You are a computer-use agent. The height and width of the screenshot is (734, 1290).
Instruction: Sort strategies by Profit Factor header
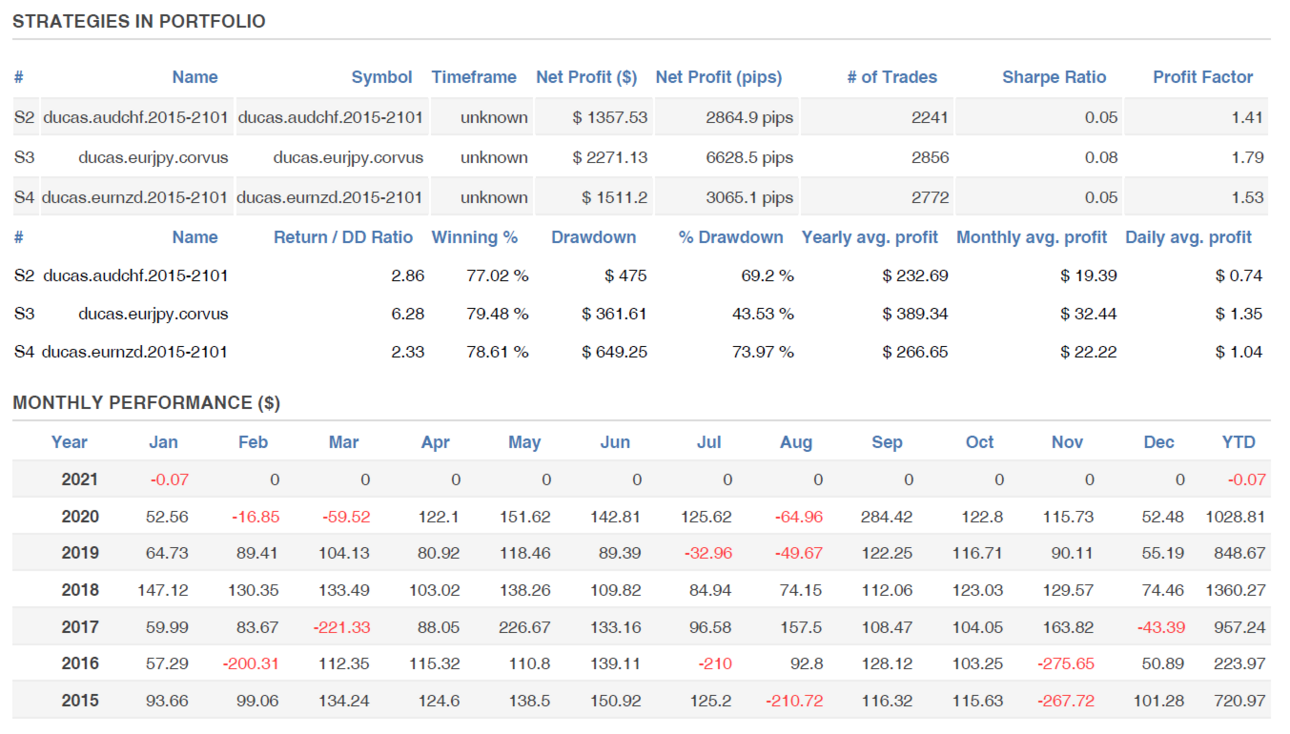coord(1203,77)
